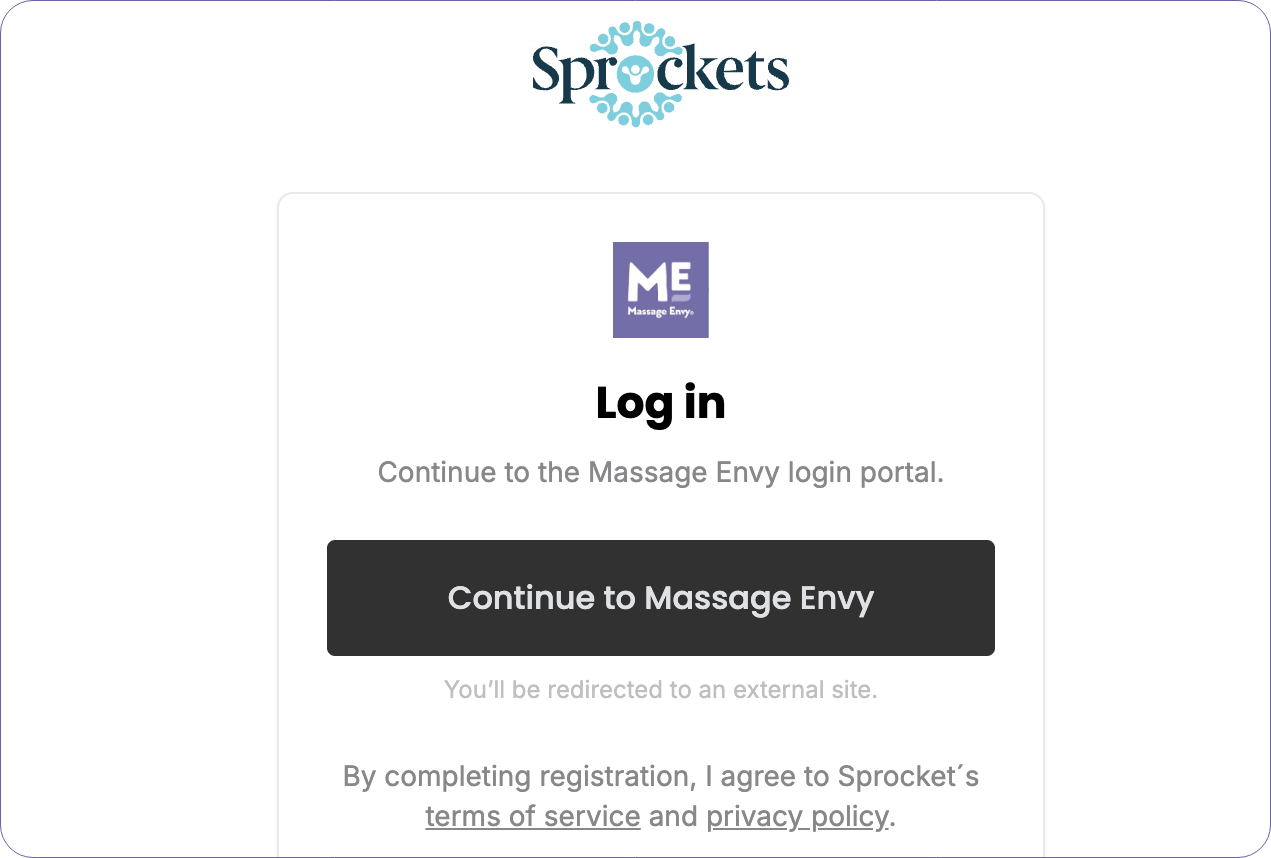Click small Massage Envy text inside purple logo
1271x858 pixels.
(660, 311)
